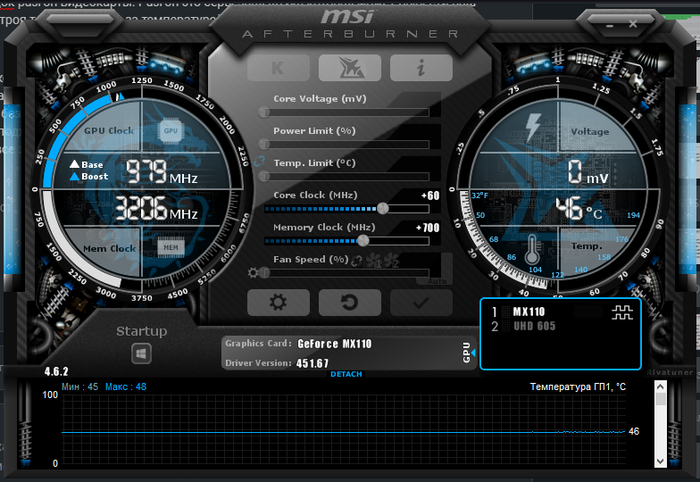Open the system information (i) panel
Image resolution: width=700 pixels, height=482 pixels.
pyautogui.click(x=421, y=68)
